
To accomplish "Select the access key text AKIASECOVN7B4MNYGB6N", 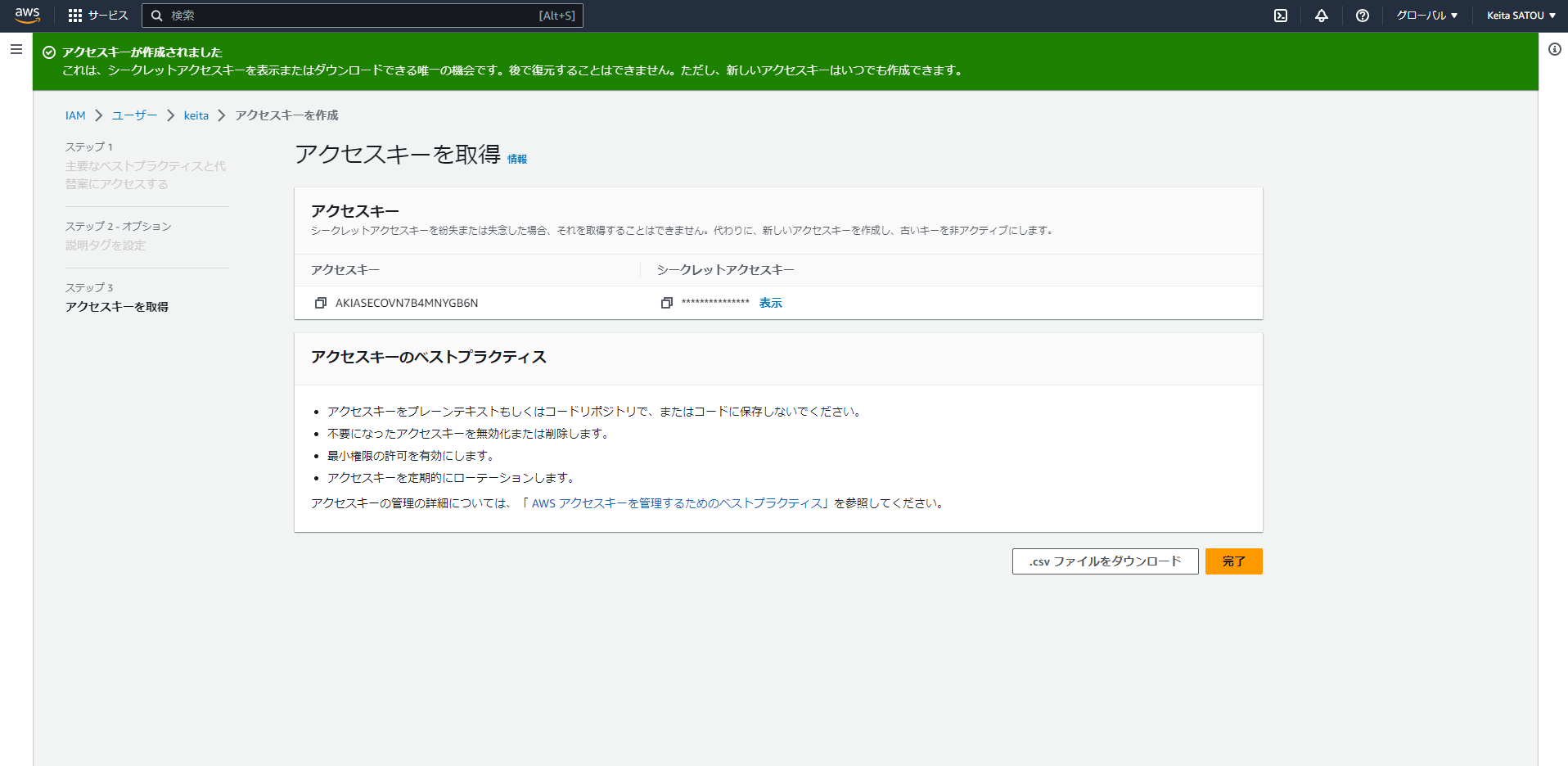I will tap(407, 303).
